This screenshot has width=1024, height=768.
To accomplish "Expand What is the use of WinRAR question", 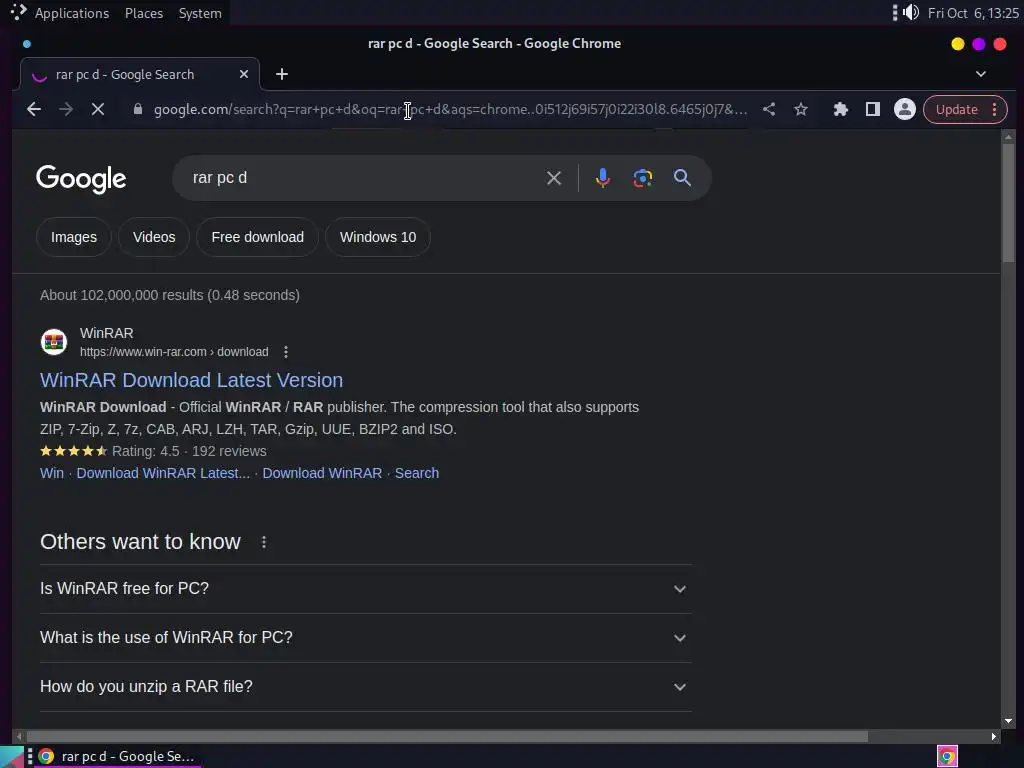I will (x=366, y=638).
